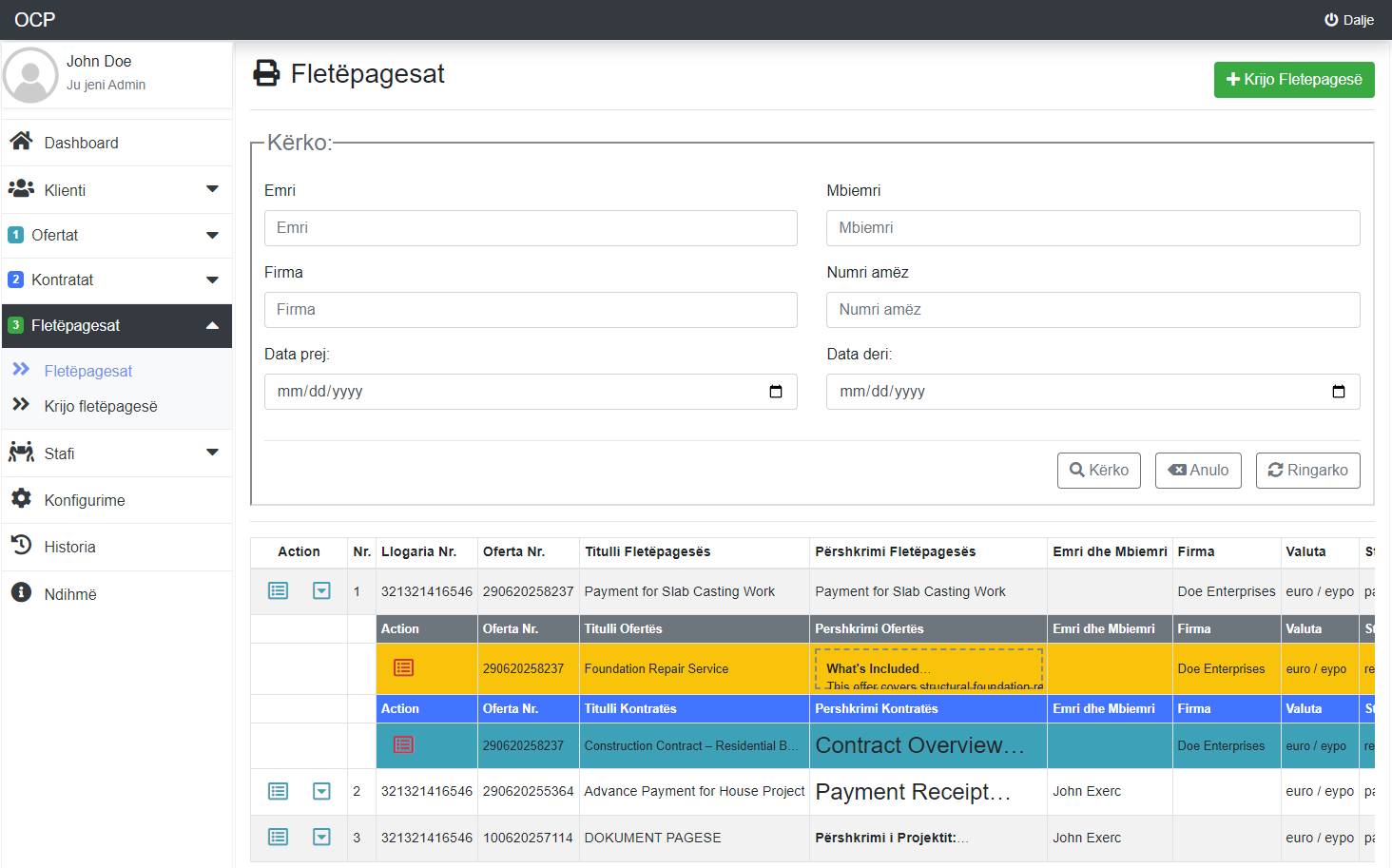Focus the Firma input field
Image resolution: width=1392 pixels, height=868 pixels.
(531, 310)
